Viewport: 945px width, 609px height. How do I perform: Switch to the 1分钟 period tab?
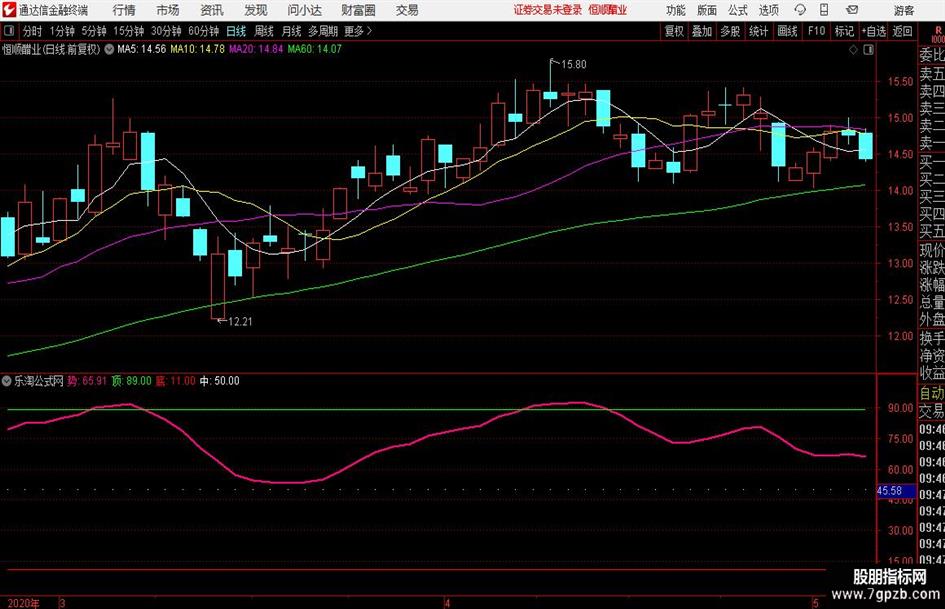tap(62, 31)
